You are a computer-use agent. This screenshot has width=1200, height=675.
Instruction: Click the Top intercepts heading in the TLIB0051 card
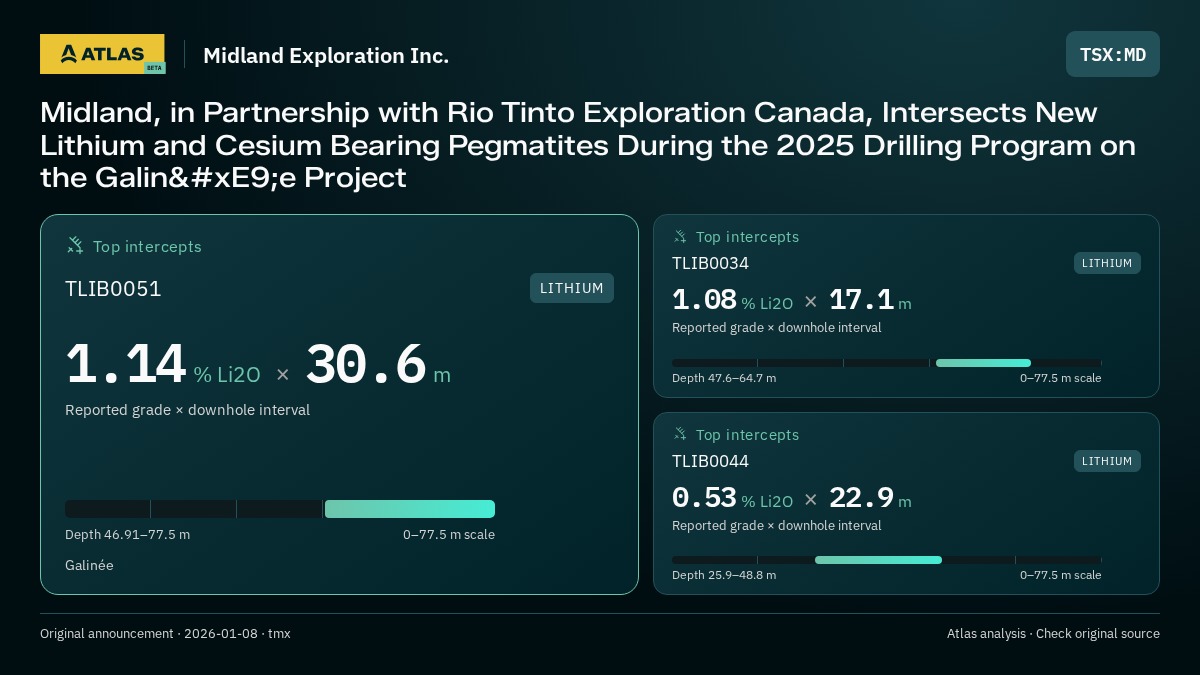(147, 247)
